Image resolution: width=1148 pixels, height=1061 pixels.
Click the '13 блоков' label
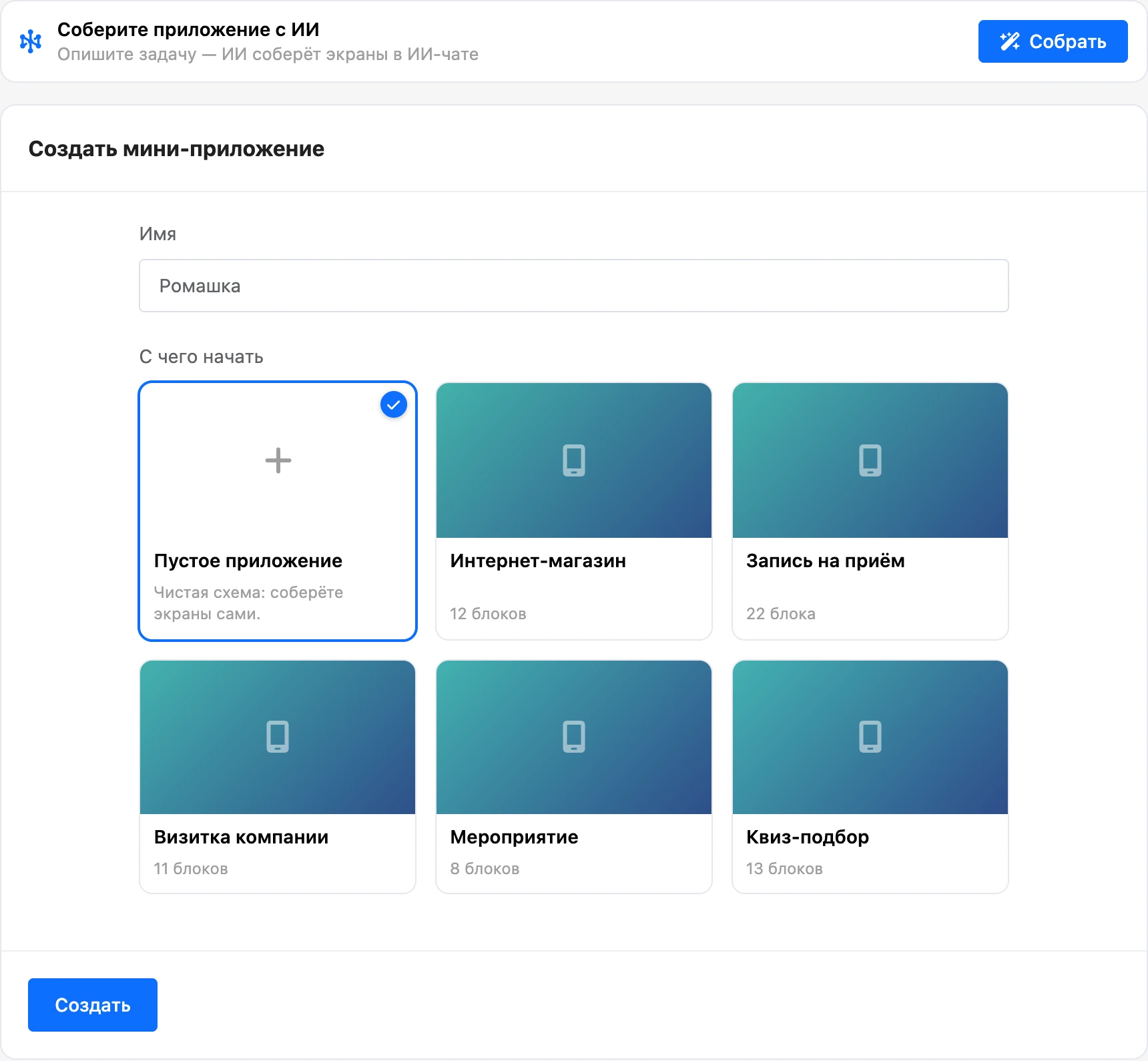(784, 869)
